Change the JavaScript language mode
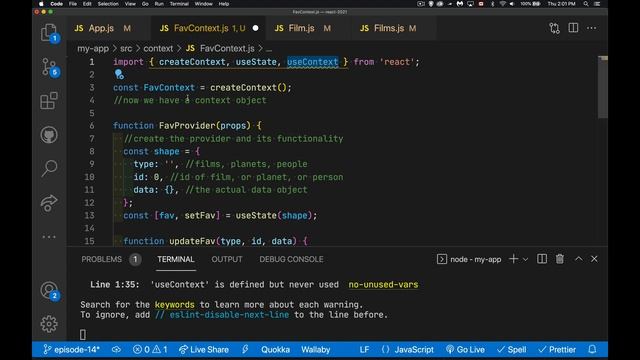The height and width of the screenshot is (360, 640). (414, 350)
